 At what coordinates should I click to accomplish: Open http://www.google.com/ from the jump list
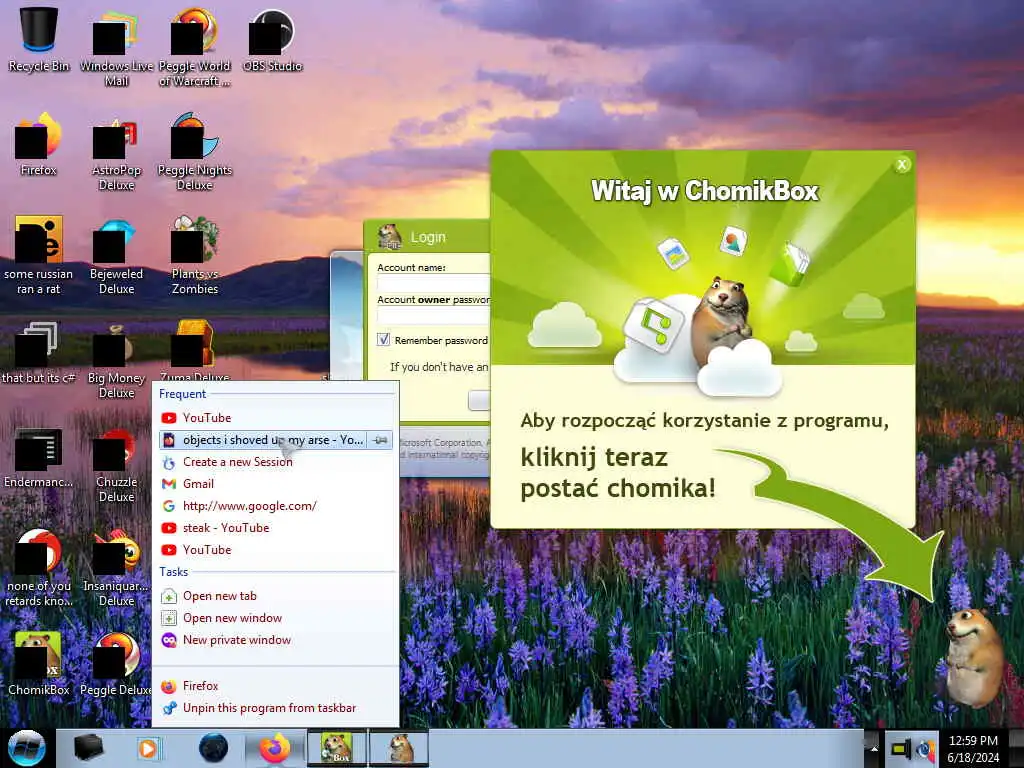(x=275, y=506)
